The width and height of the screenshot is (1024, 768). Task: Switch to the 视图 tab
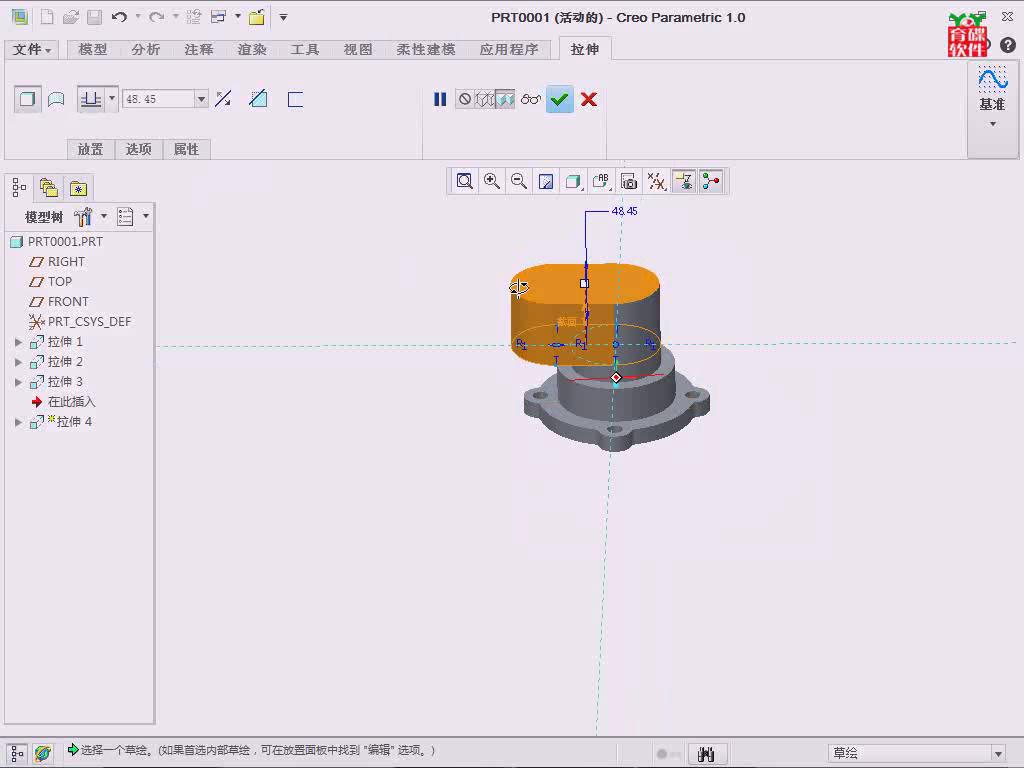(358, 50)
